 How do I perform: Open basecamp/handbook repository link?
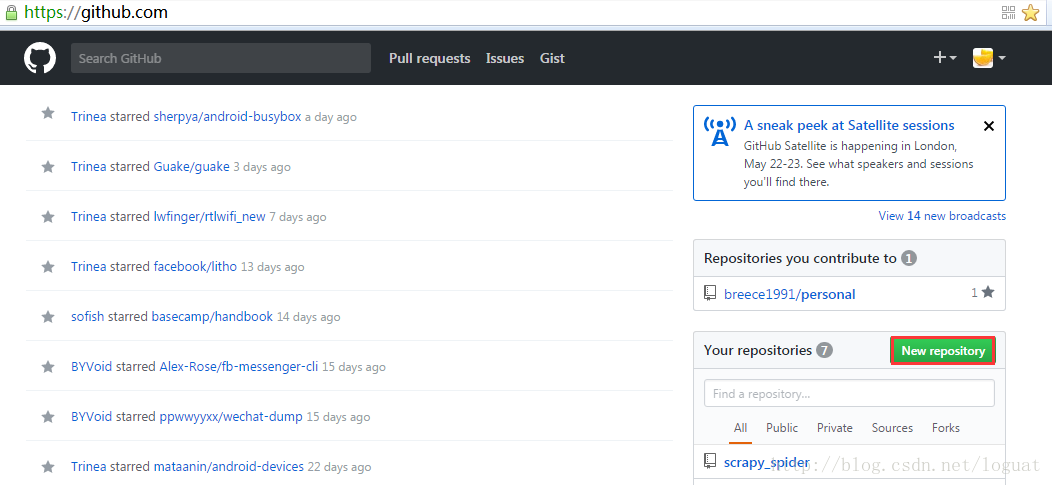tap(212, 317)
